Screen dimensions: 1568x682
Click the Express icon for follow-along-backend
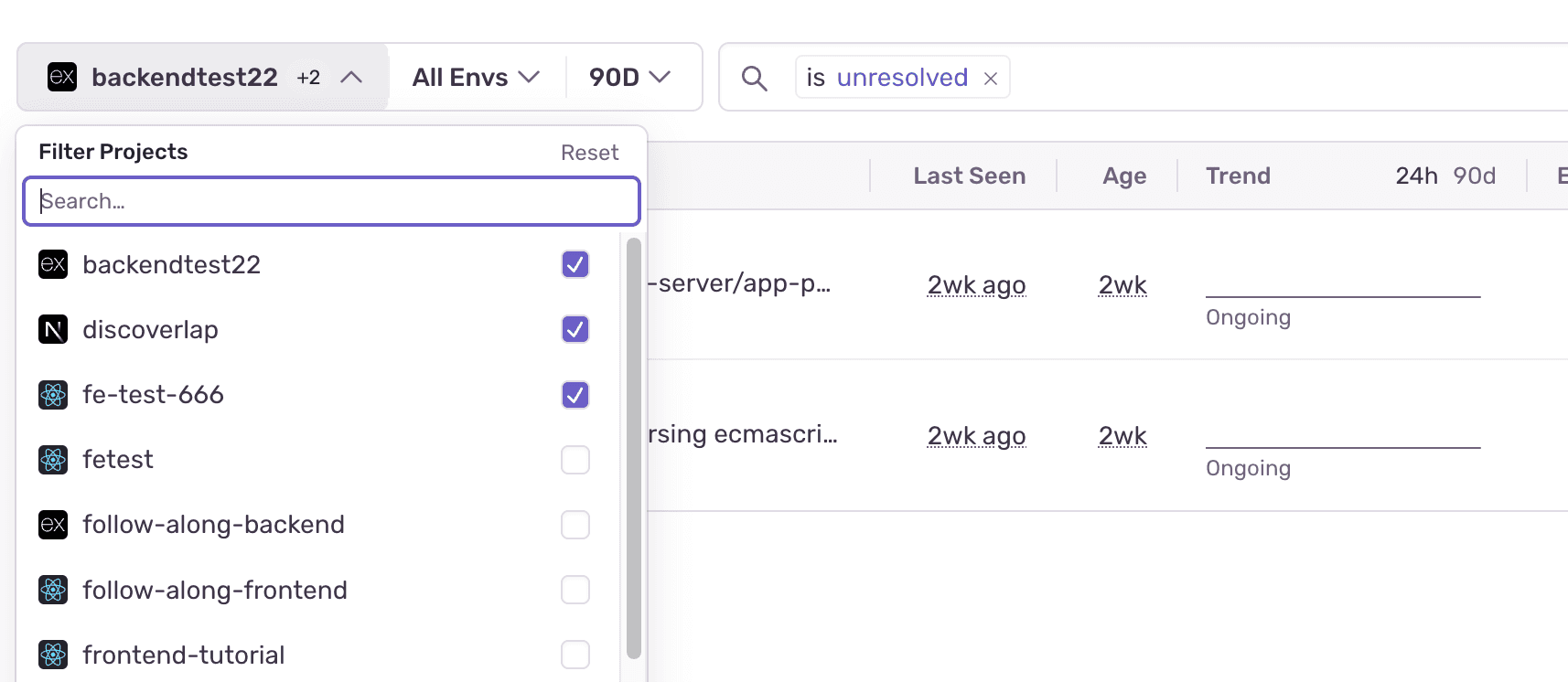(54, 525)
